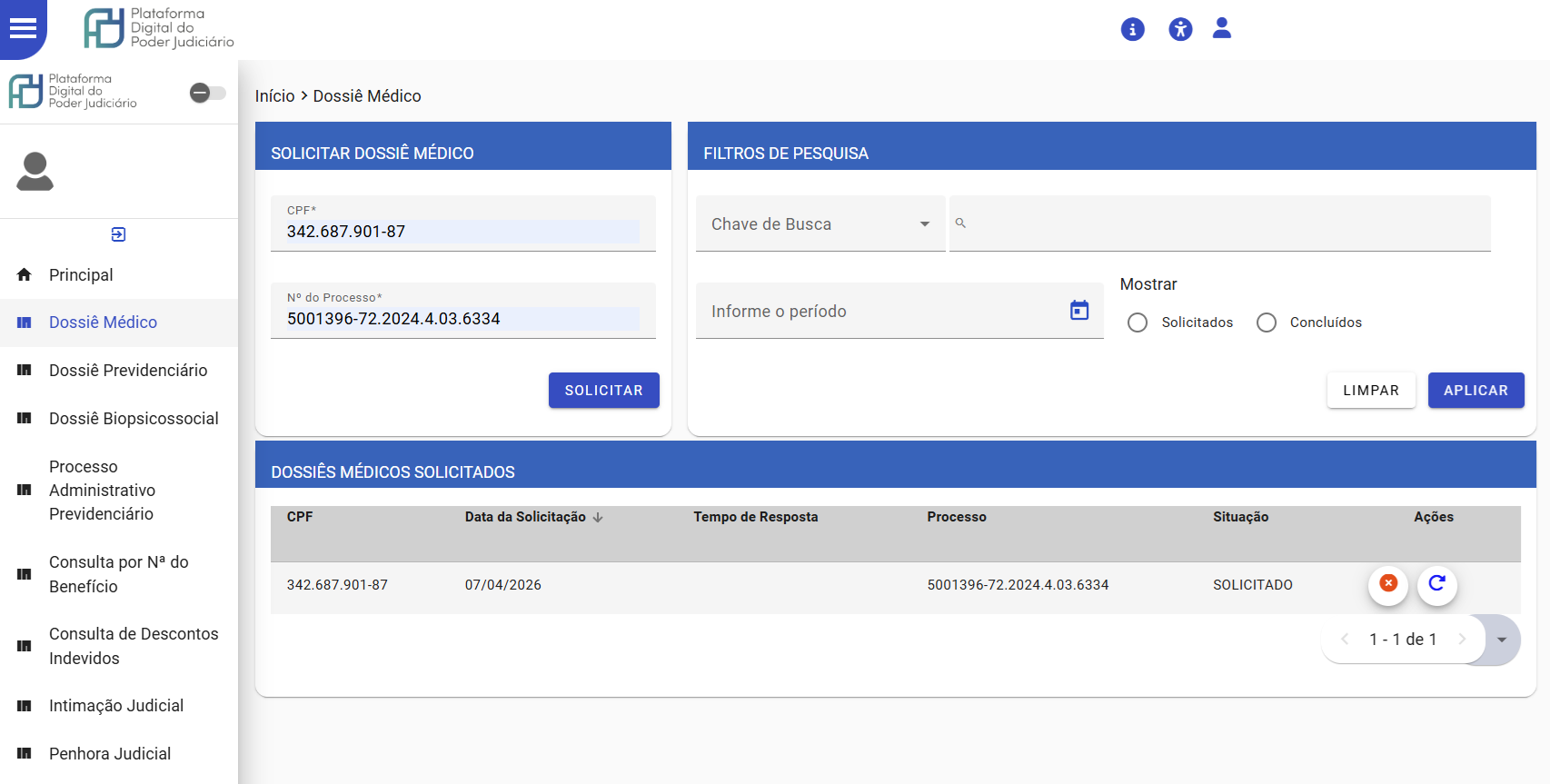Select Dossiê Médico menu item
This screenshot has width=1550, height=784.
point(119,323)
